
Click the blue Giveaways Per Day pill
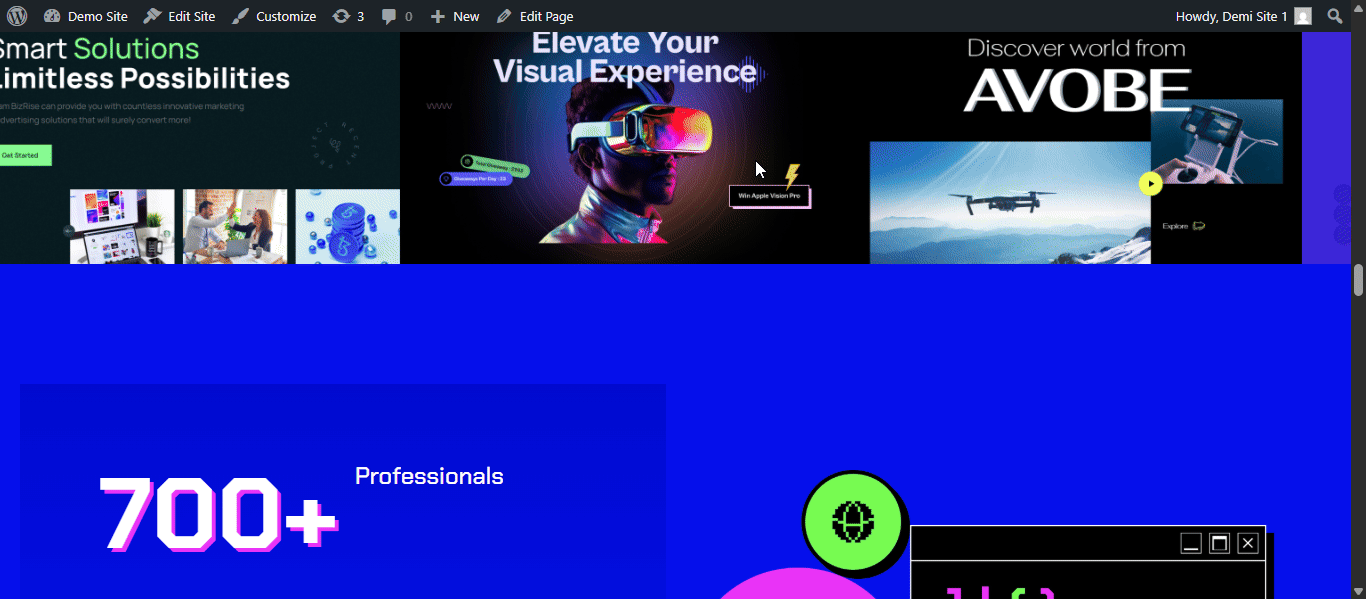476,179
